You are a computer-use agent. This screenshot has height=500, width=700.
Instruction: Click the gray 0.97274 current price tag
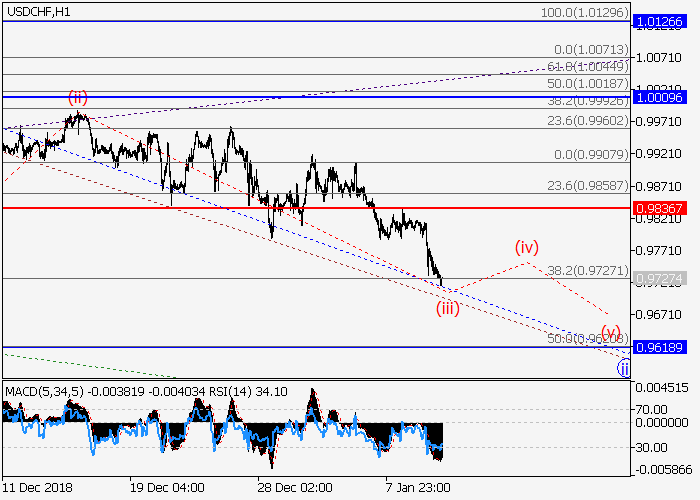click(x=657, y=279)
